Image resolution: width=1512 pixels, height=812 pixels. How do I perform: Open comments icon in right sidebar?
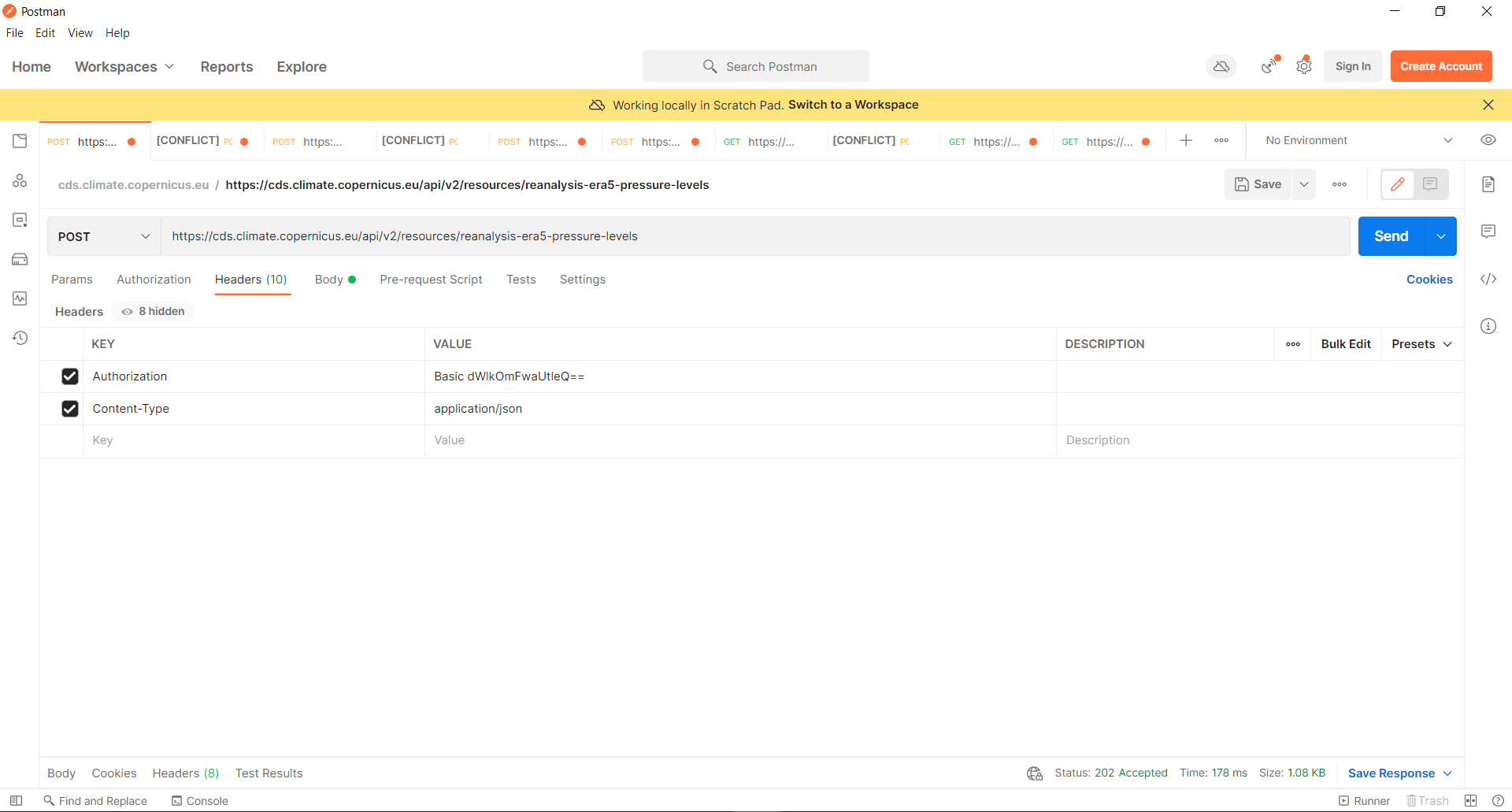pos(1488,232)
